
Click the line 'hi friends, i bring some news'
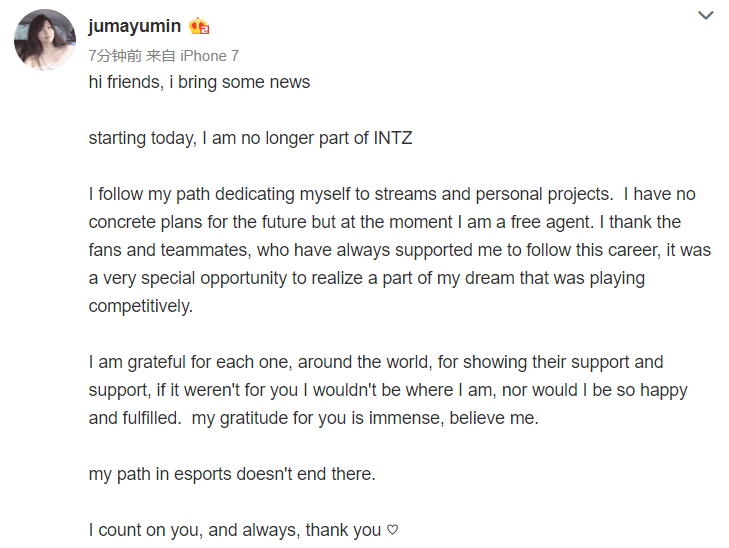tap(199, 82)
